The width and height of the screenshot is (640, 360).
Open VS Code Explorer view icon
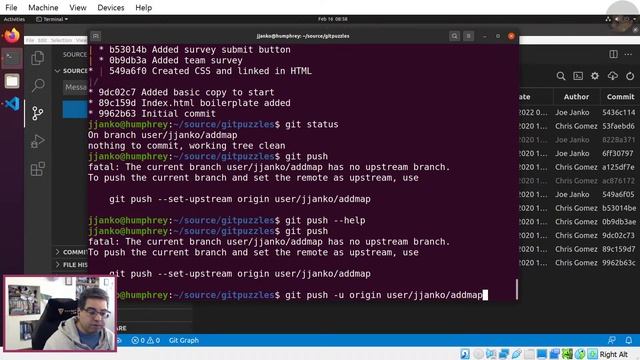click(x=38, y=58)
